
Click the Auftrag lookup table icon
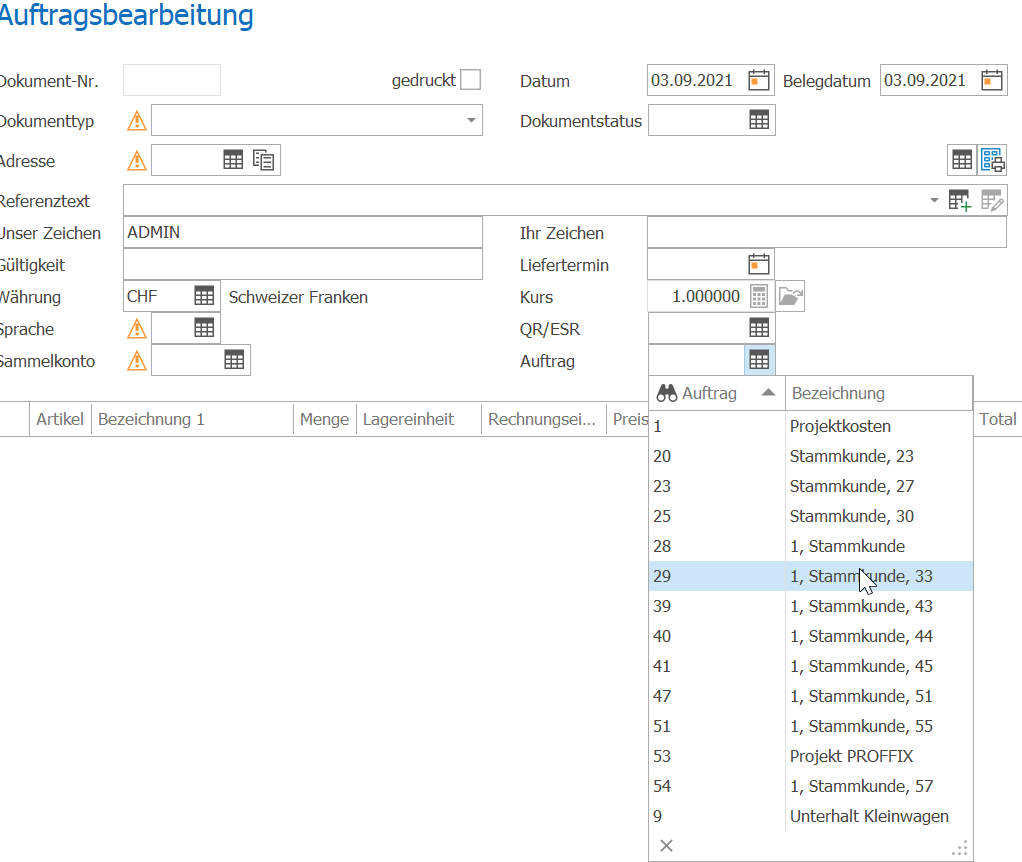click(x=759, y=360)
